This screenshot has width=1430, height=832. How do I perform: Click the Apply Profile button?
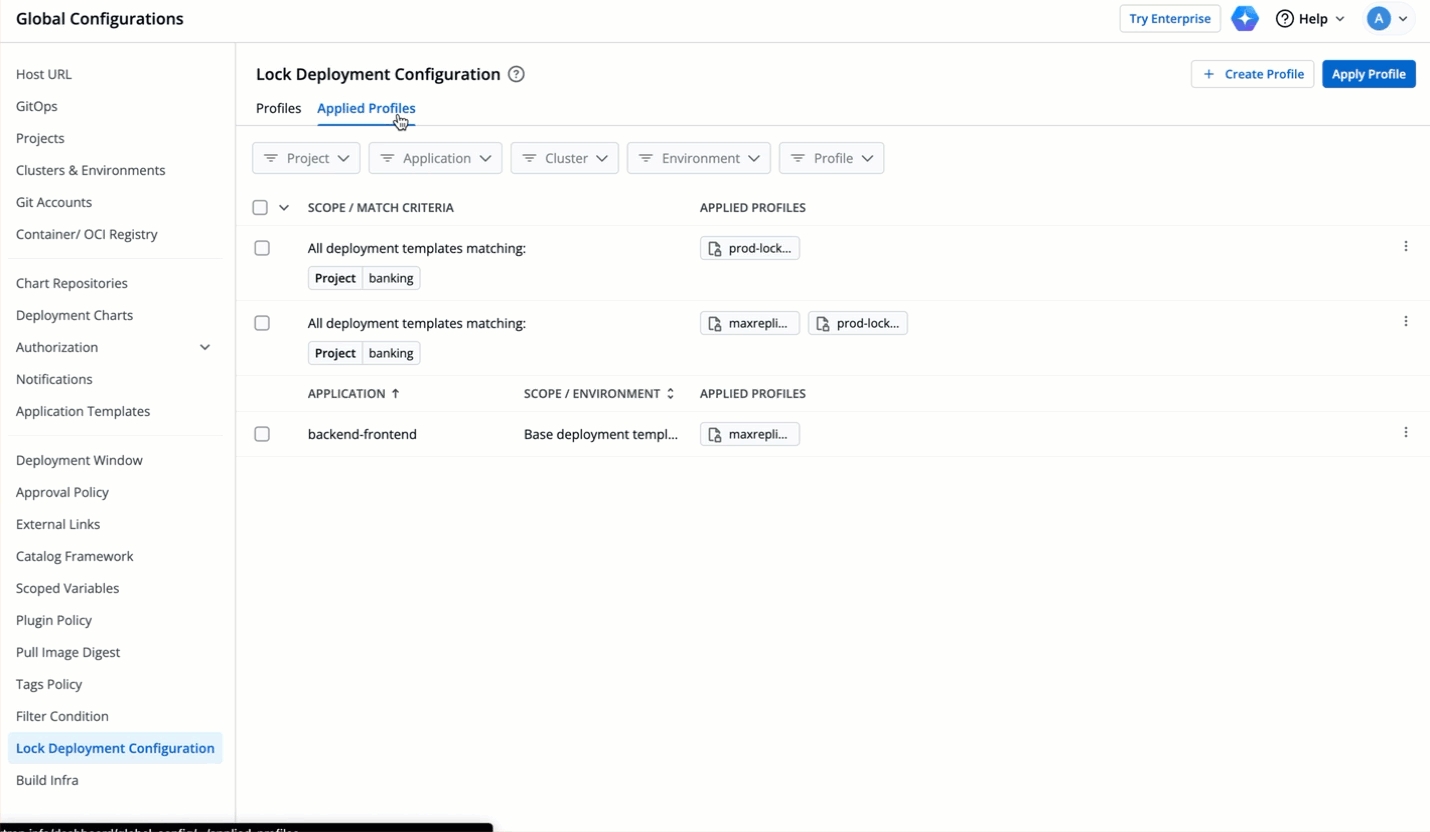click(x=1368, y=74)
